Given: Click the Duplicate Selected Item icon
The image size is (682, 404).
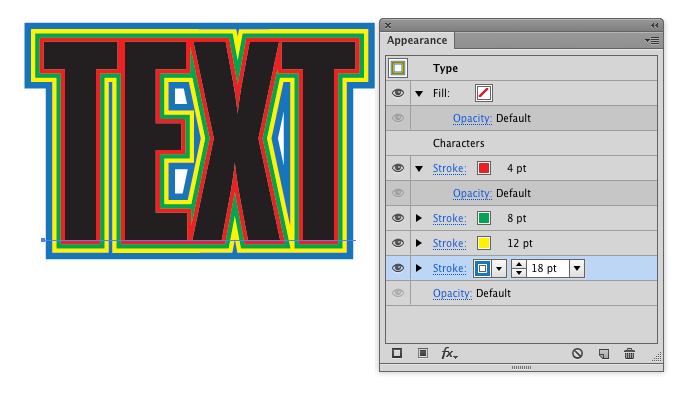Looking at the screenshot, I should click(x=604, y=354).
